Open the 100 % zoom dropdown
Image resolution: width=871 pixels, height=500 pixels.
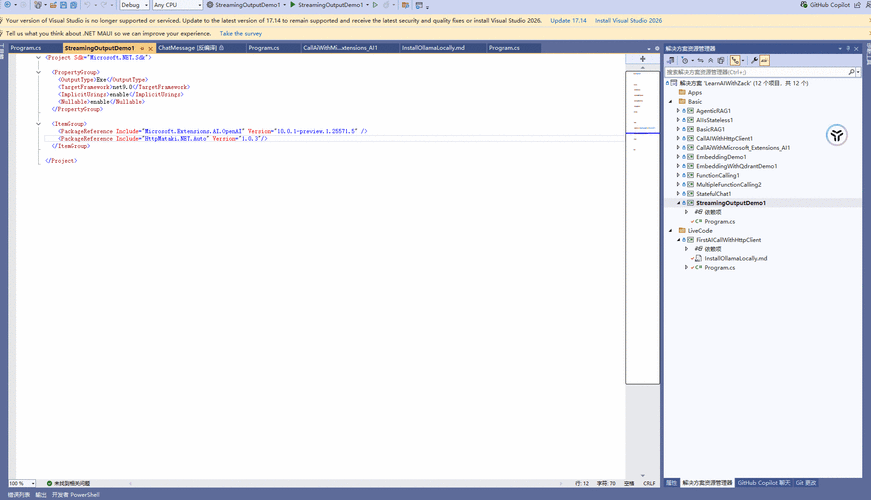22,483
